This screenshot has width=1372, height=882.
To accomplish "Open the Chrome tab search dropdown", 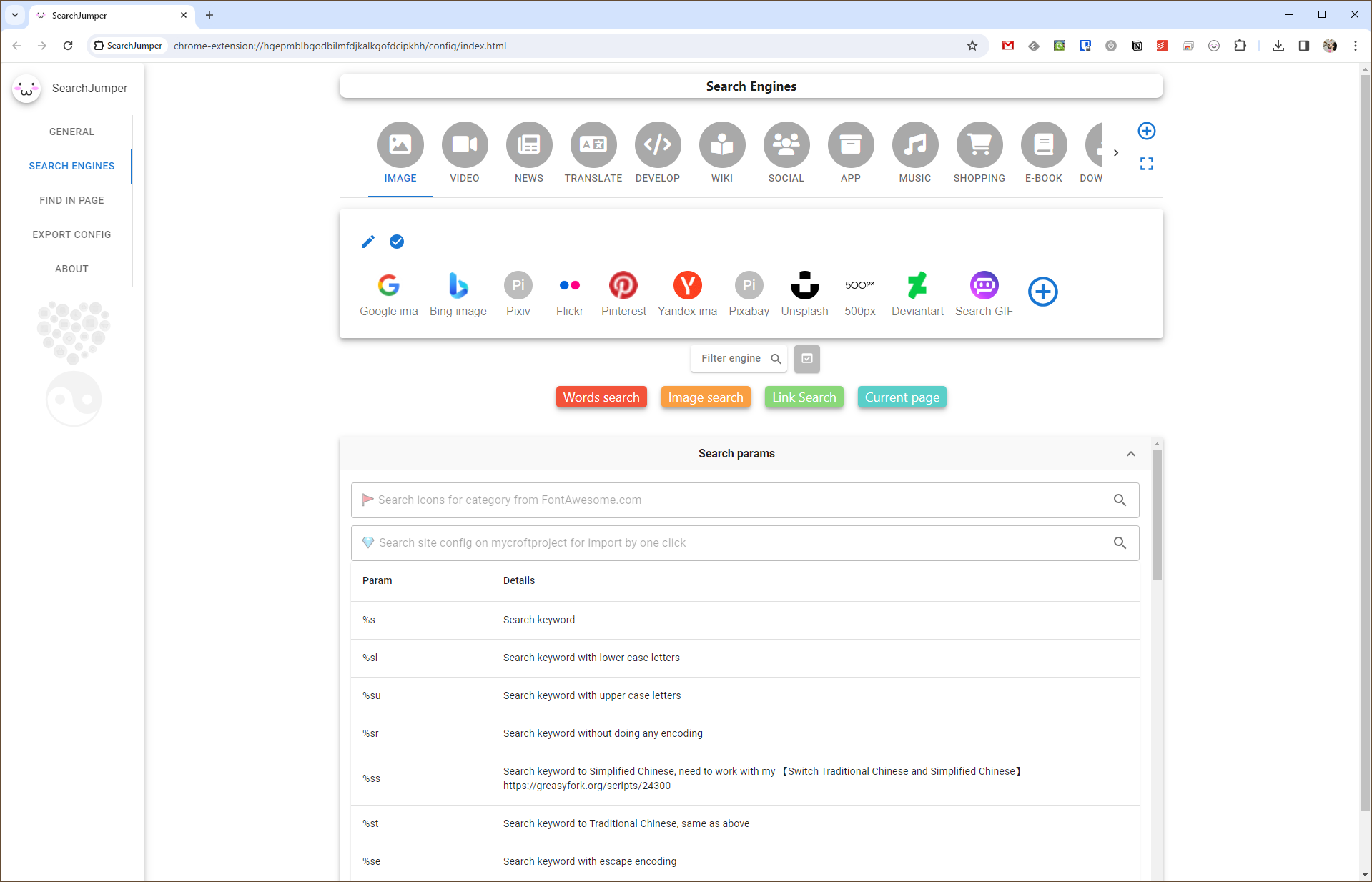I will tap(14, 14).
